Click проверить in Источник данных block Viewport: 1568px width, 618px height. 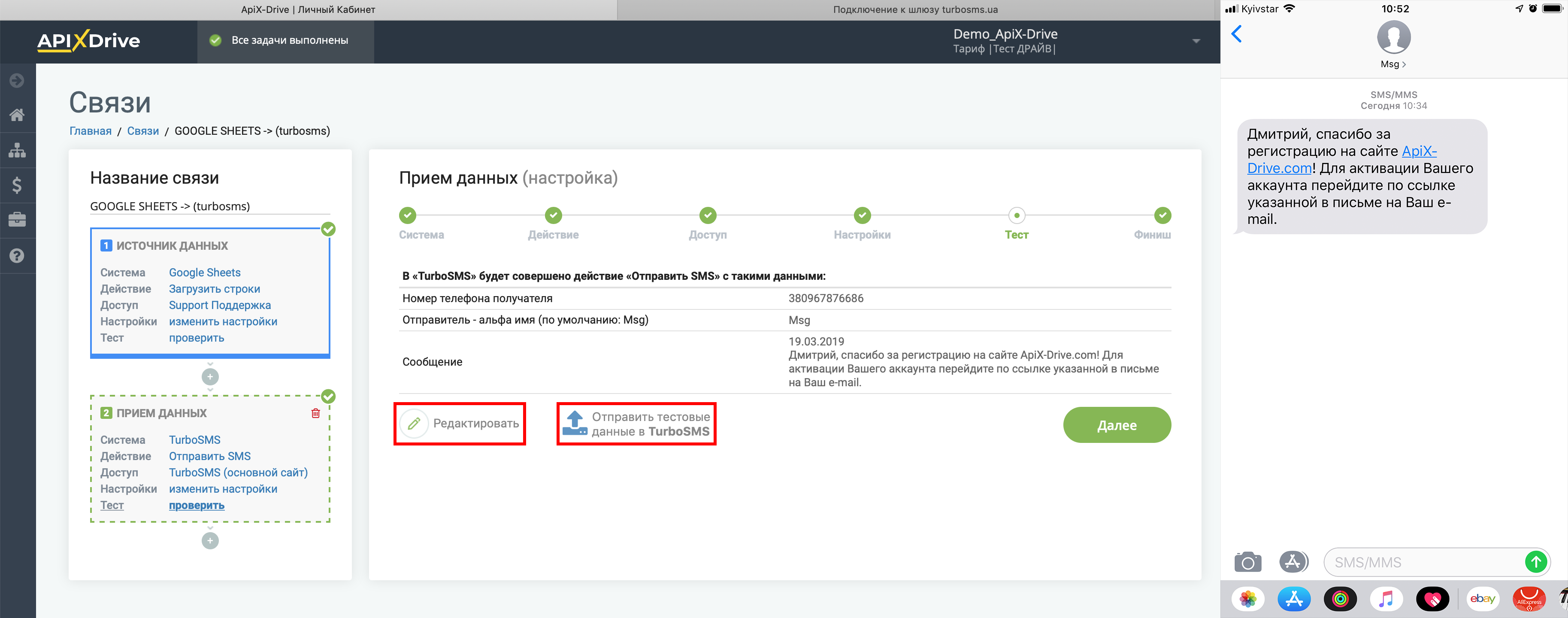click(197, 338)
